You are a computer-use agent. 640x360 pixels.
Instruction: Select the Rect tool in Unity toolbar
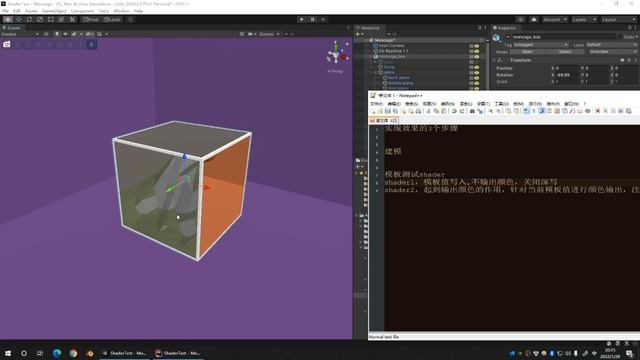(51, 20)
